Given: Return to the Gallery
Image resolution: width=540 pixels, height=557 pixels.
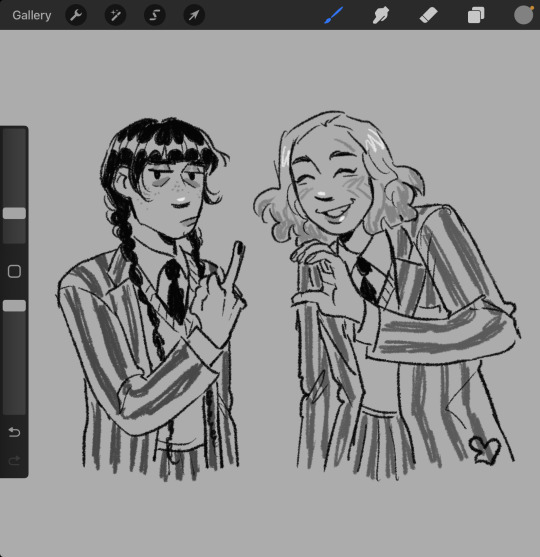Looking at the screenshot, I should coord(32,15).
